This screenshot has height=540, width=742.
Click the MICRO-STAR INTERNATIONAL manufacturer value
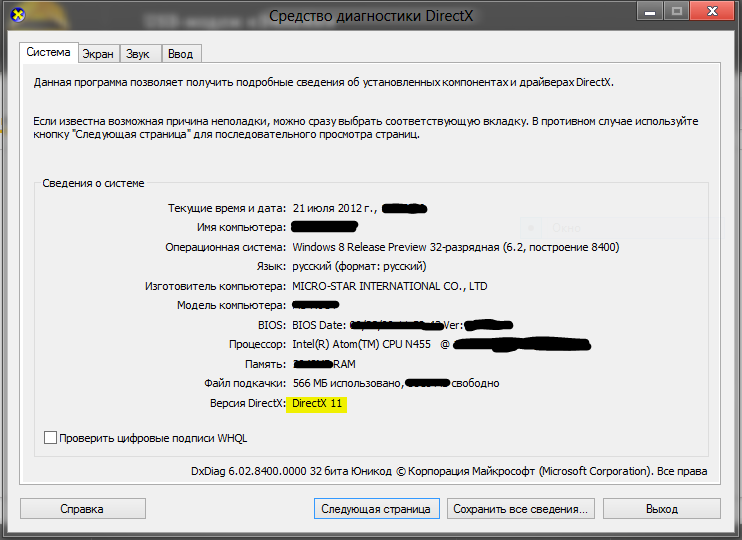point(389,286)
